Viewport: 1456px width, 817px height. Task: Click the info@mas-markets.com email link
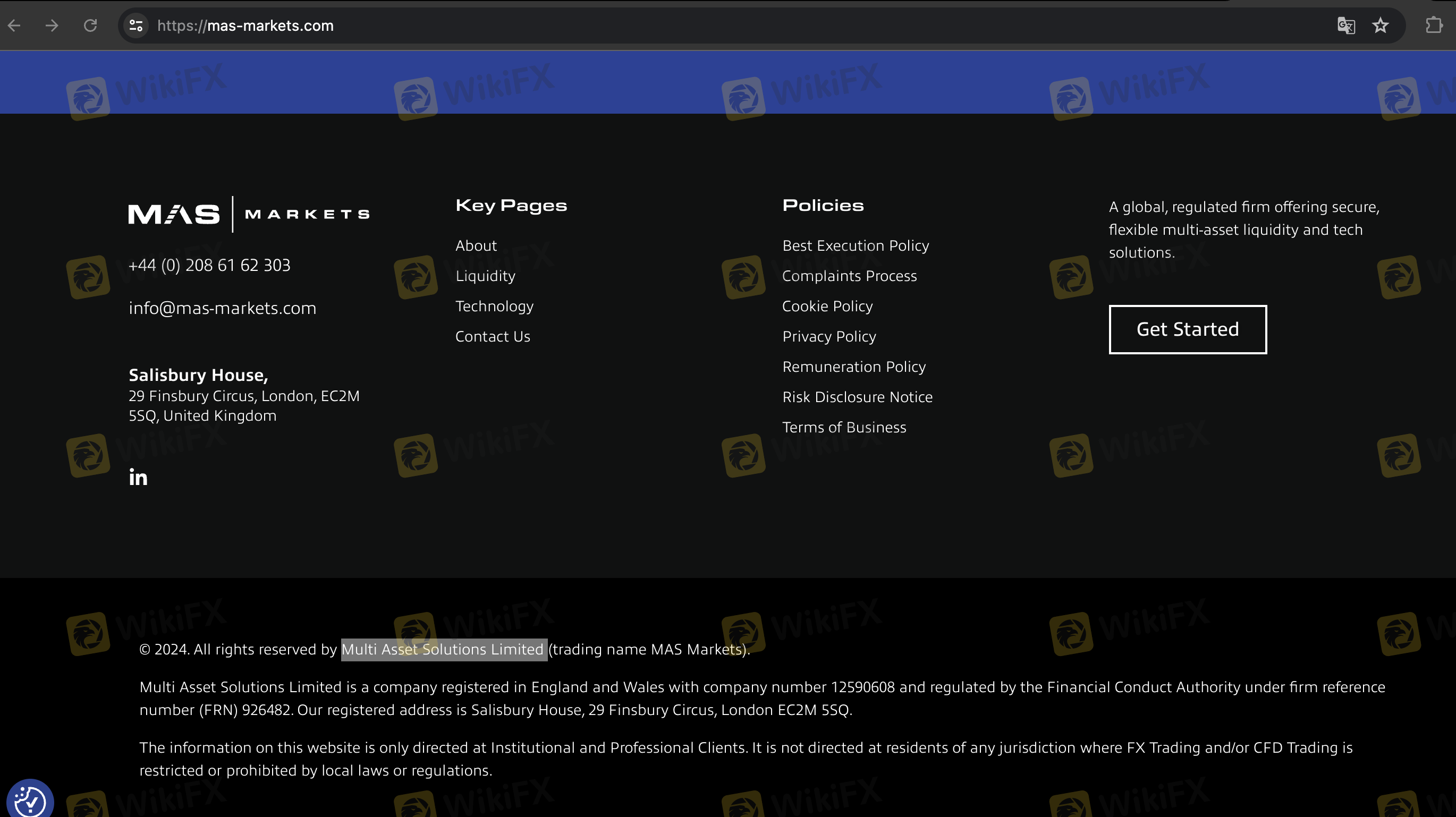point(222,308)
